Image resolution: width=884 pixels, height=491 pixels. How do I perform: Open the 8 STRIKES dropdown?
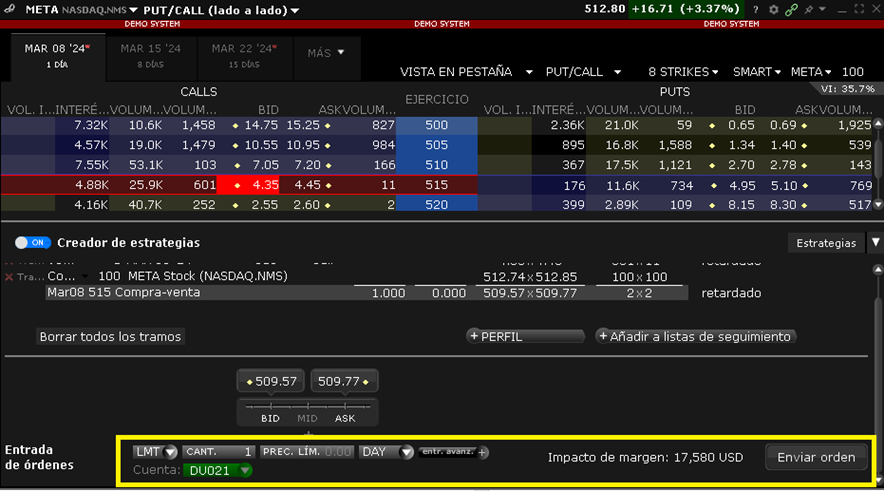(683, 72)
